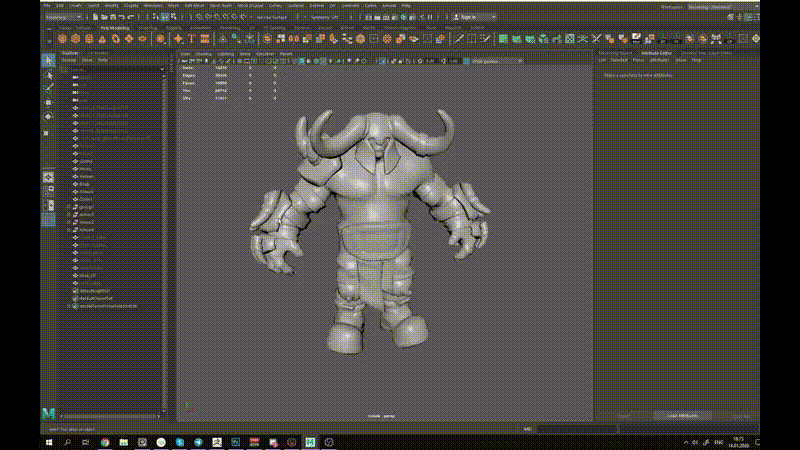The height and width of the screenshot is (450, 800).
Task: Pick the Paint Selection tool in toolbox
Action: (48, 88)
